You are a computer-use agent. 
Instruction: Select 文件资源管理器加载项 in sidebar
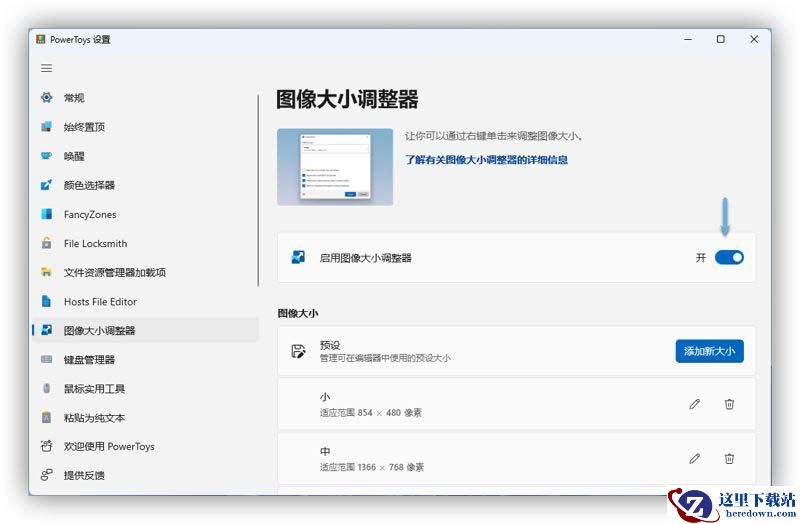(145, 272)
